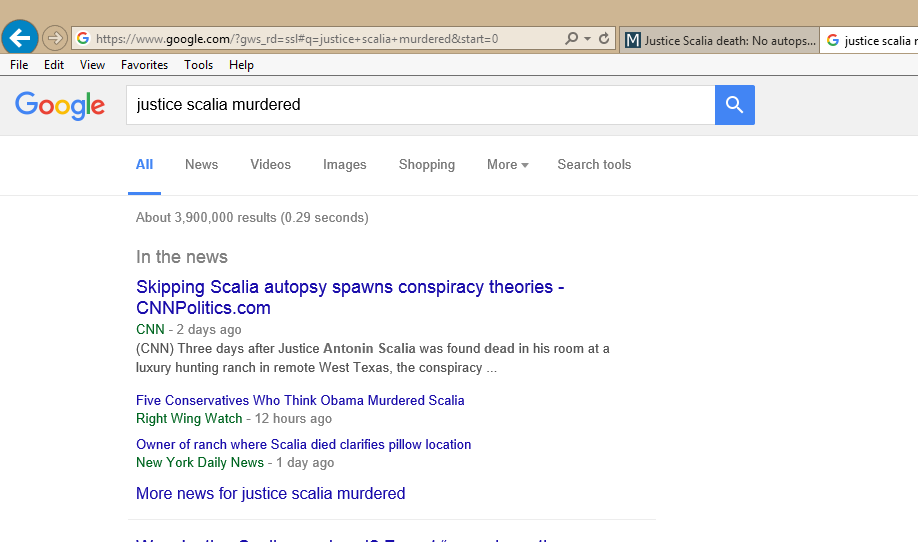
Task: Open the File menu
Action: [19, 65]
